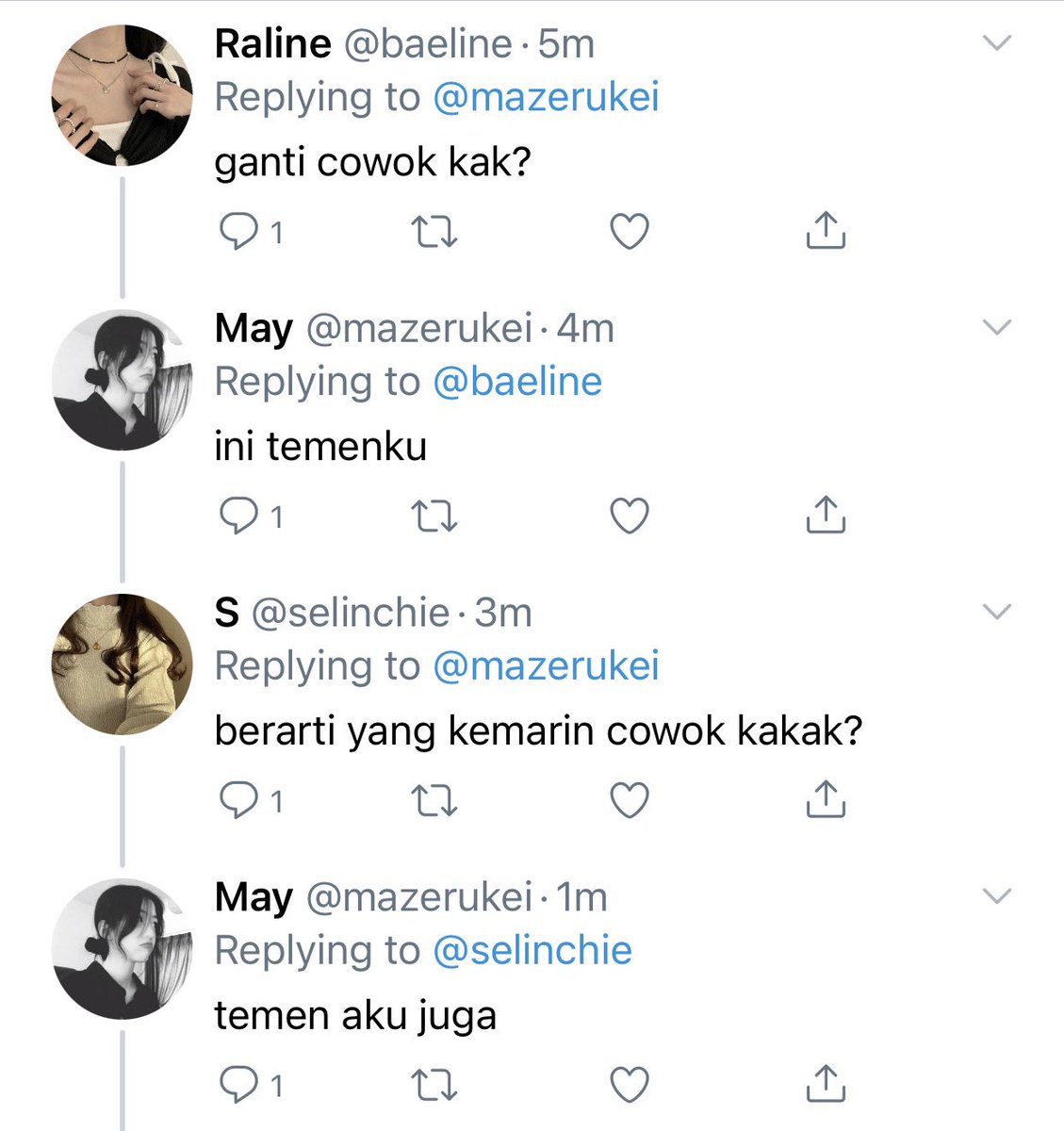
Task: Reply to Raline's "ganti cowok kak?" tweet
Action: [237, 232]
